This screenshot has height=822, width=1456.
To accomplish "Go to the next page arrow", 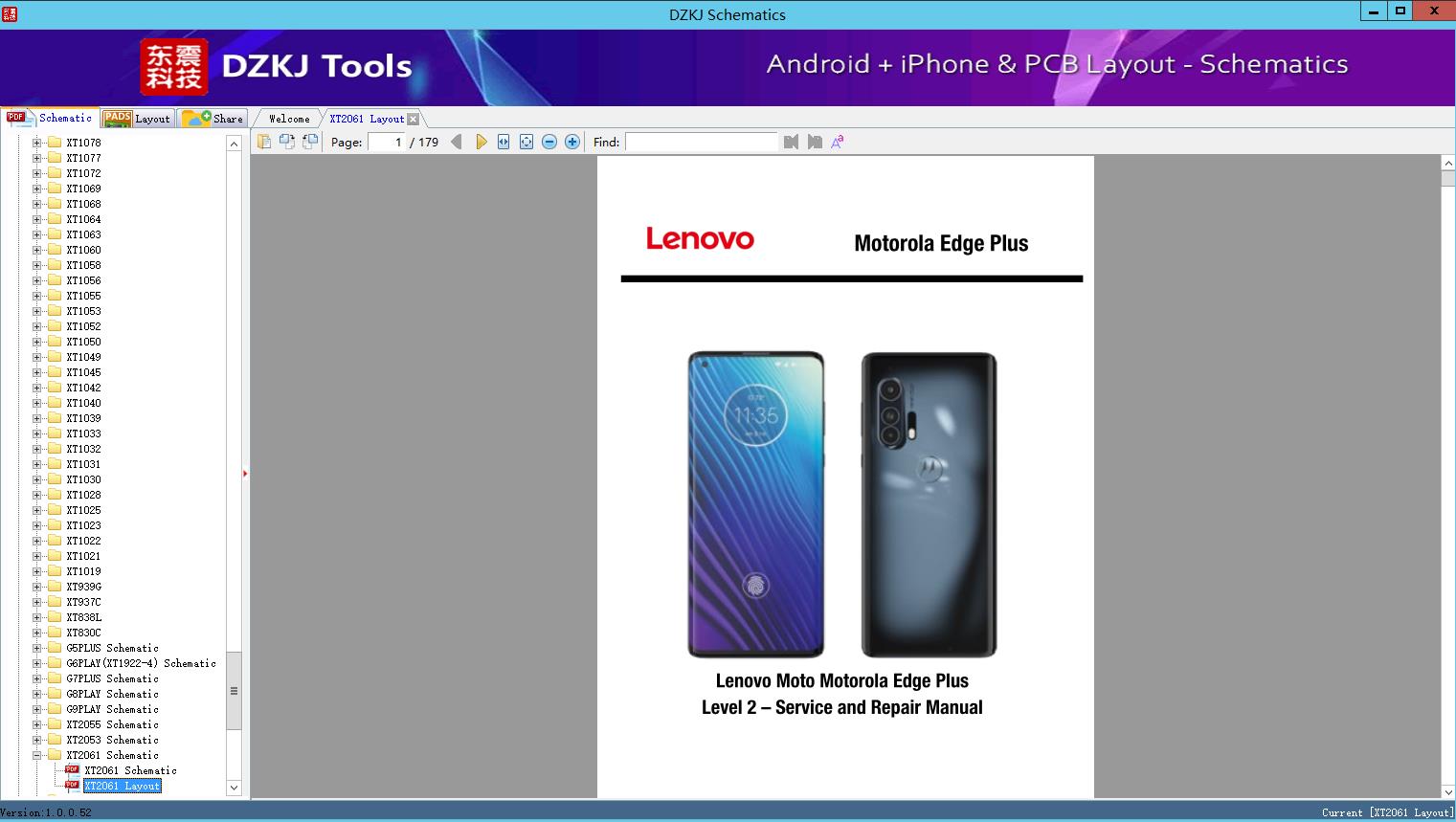I will pos(481,142).
